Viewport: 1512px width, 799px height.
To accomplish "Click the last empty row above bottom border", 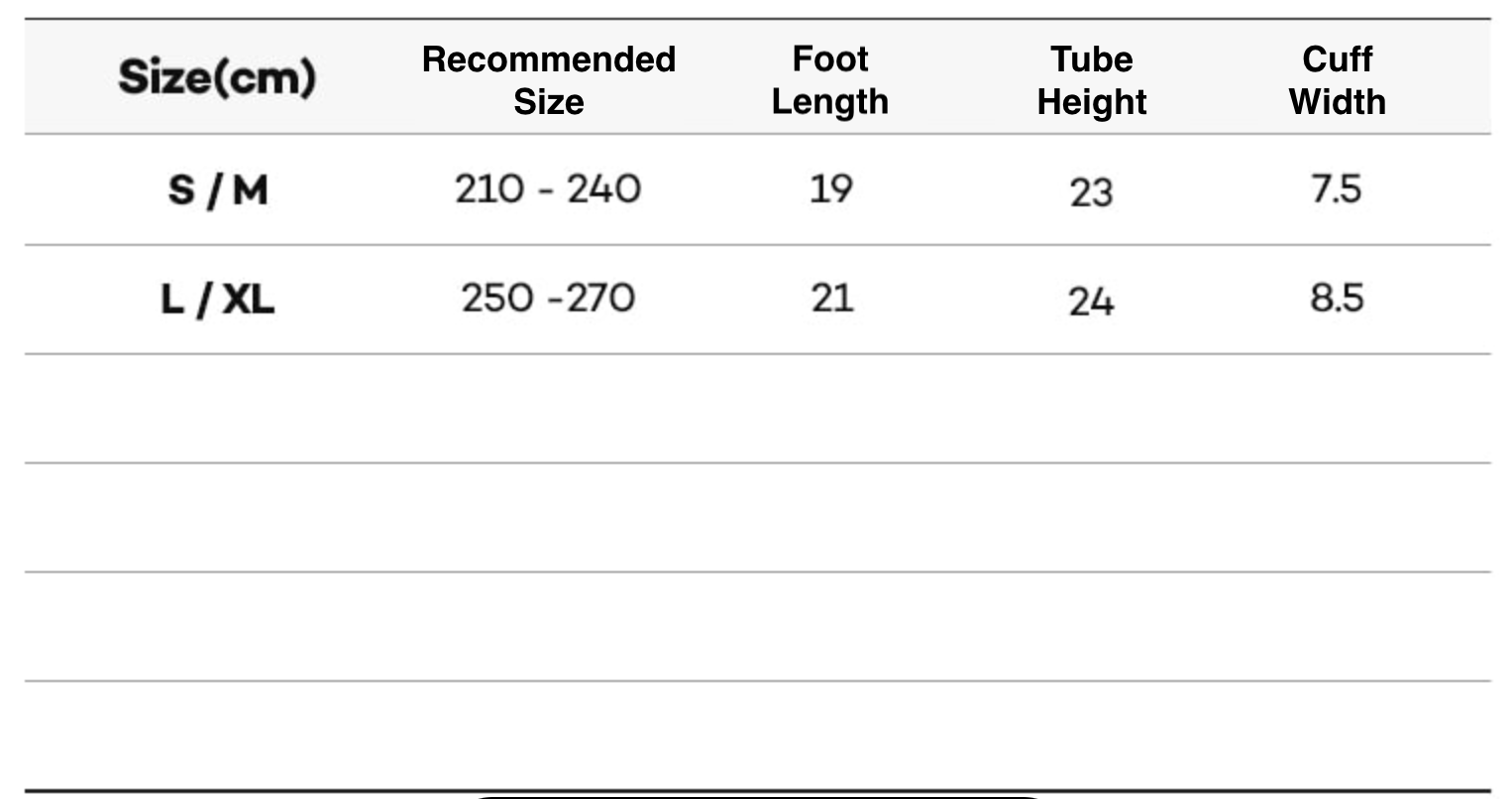I will (x=756, y=735).
